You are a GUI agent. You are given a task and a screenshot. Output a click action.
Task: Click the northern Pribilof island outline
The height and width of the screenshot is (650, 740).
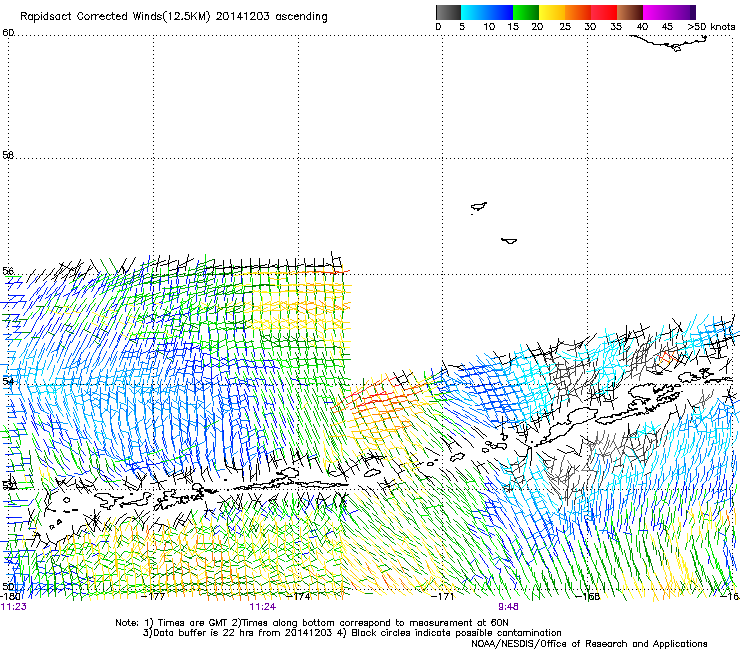[479, 207]
